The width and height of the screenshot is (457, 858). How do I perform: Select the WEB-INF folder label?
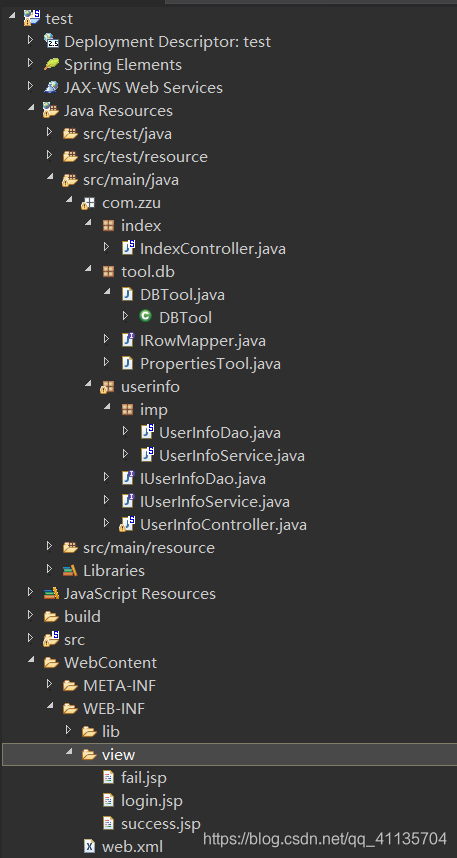pos(114,709)
